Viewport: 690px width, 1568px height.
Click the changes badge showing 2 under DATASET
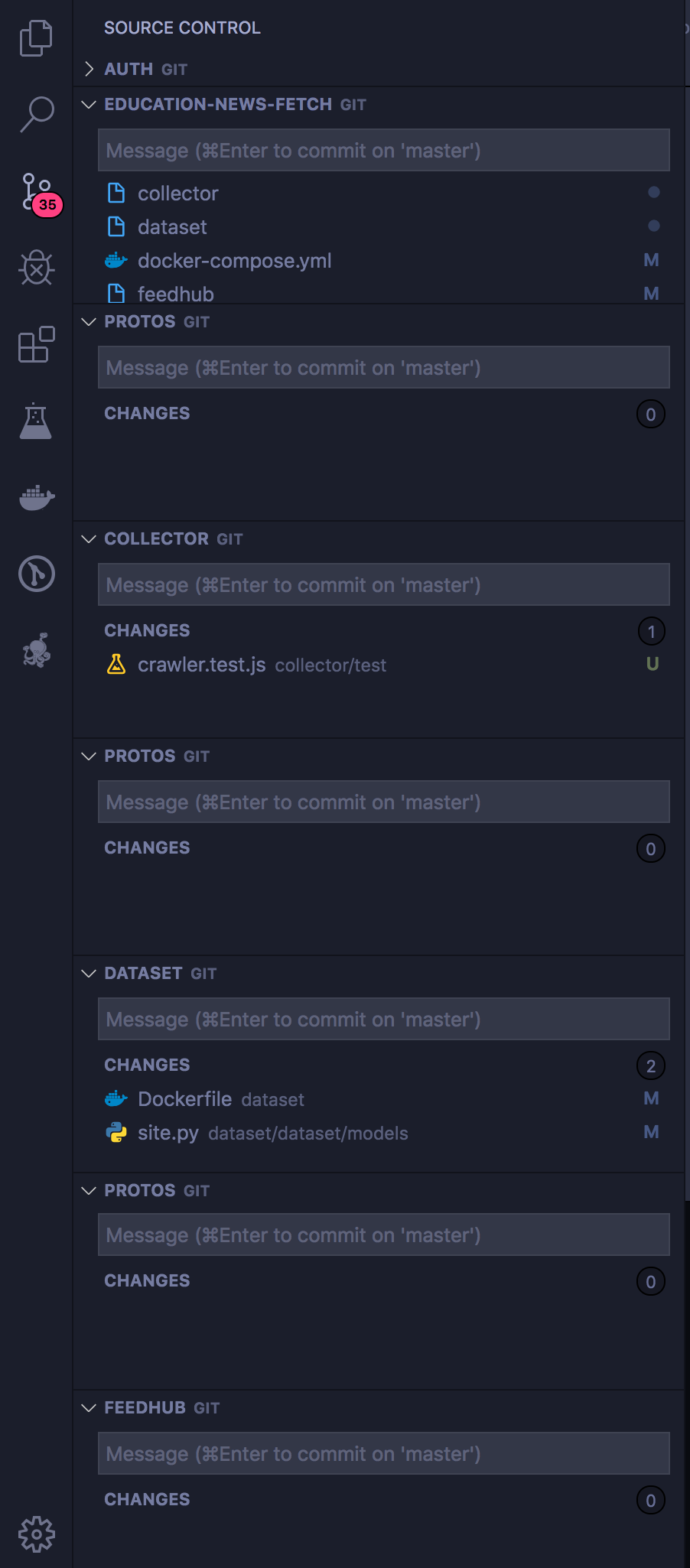point(650,1065)
